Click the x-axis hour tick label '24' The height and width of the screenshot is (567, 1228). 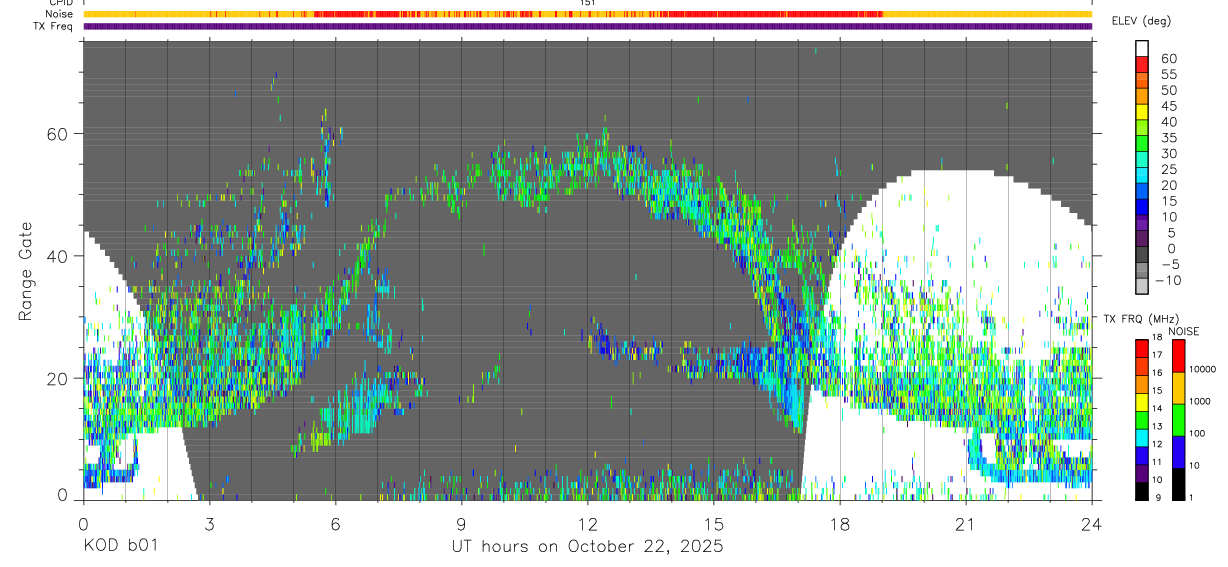[x=1092, y=523]
